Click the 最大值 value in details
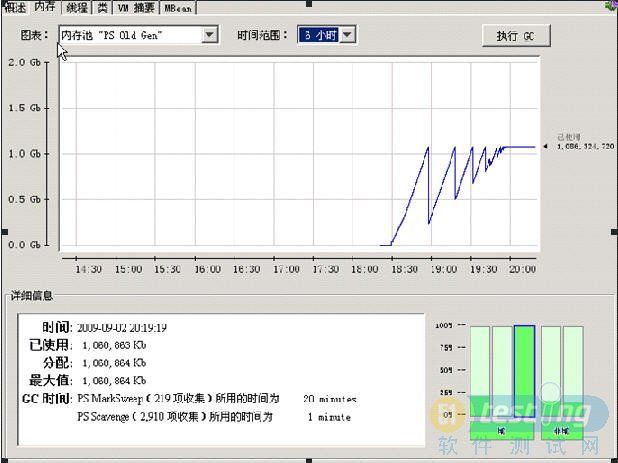Image resolution: width=618 pixels, height=463 pixels. pos(114,381)
